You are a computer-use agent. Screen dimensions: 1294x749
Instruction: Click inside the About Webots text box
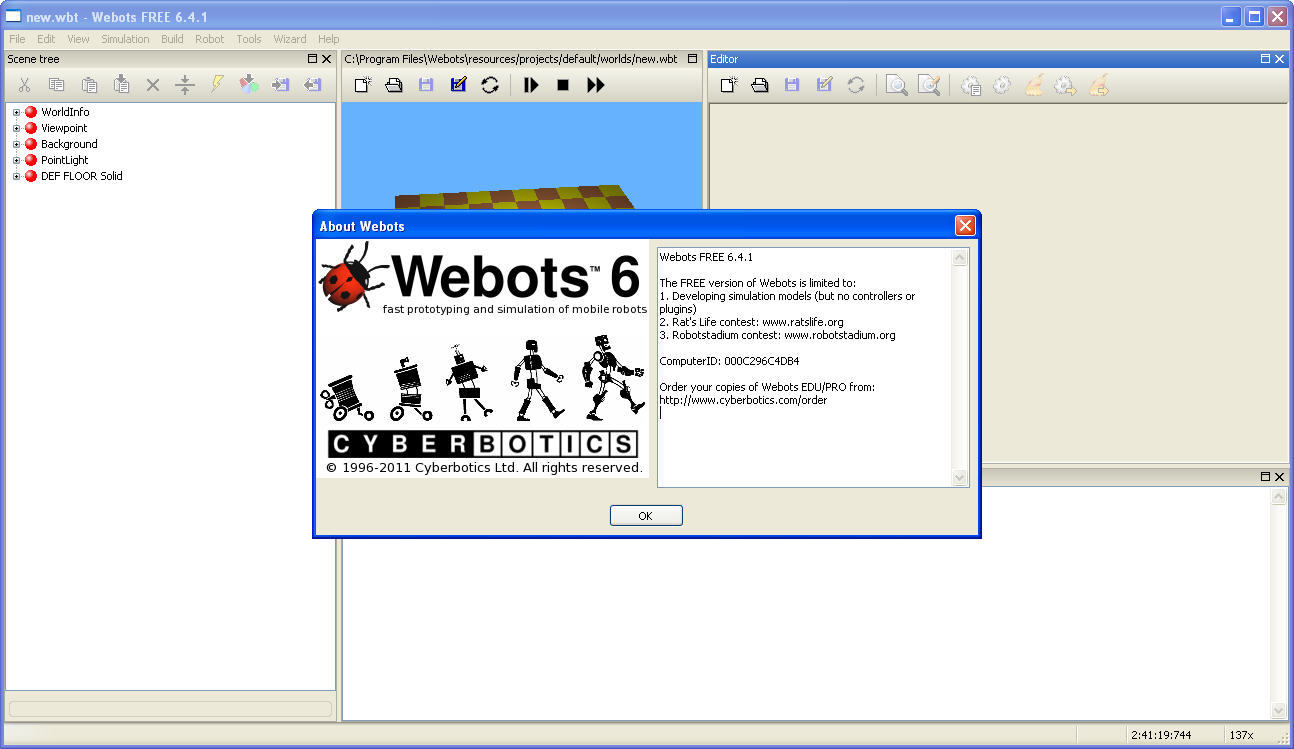pos(805,368)
